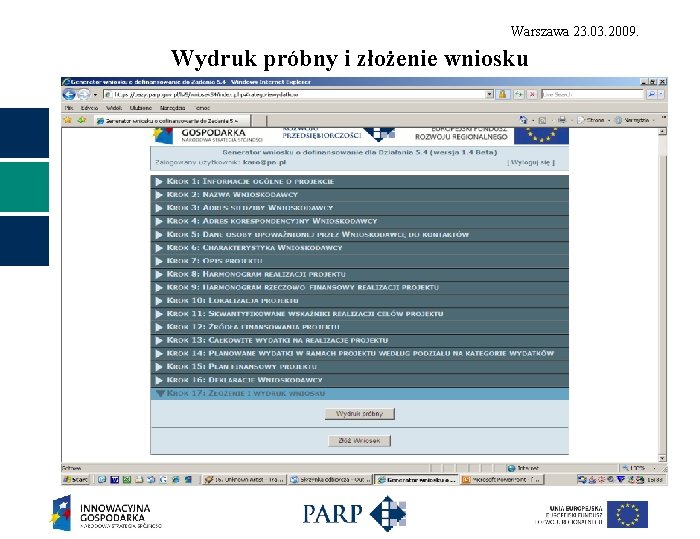Open the Strona page menu dropdown
This screenshot has width=700, height=539.
pos(593,120)
